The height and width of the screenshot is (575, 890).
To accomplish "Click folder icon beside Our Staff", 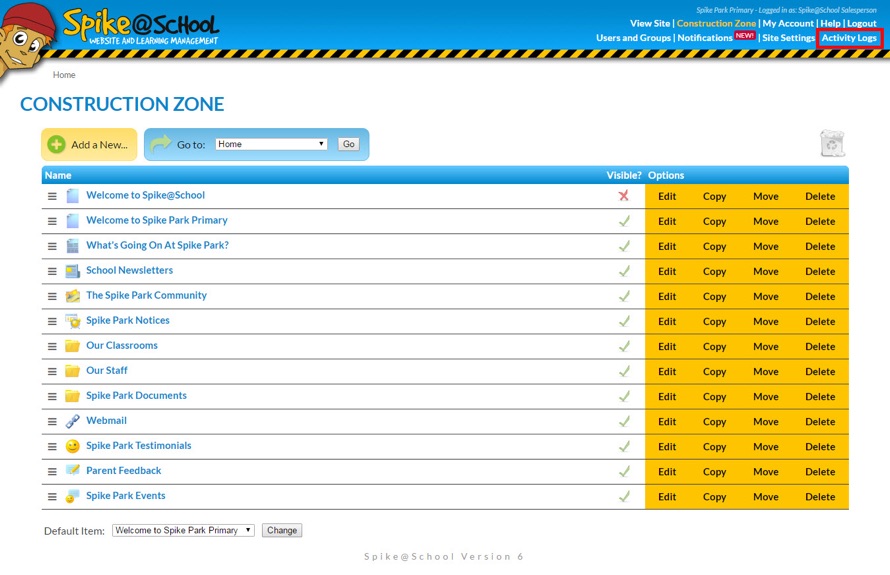I will point(73,371).
